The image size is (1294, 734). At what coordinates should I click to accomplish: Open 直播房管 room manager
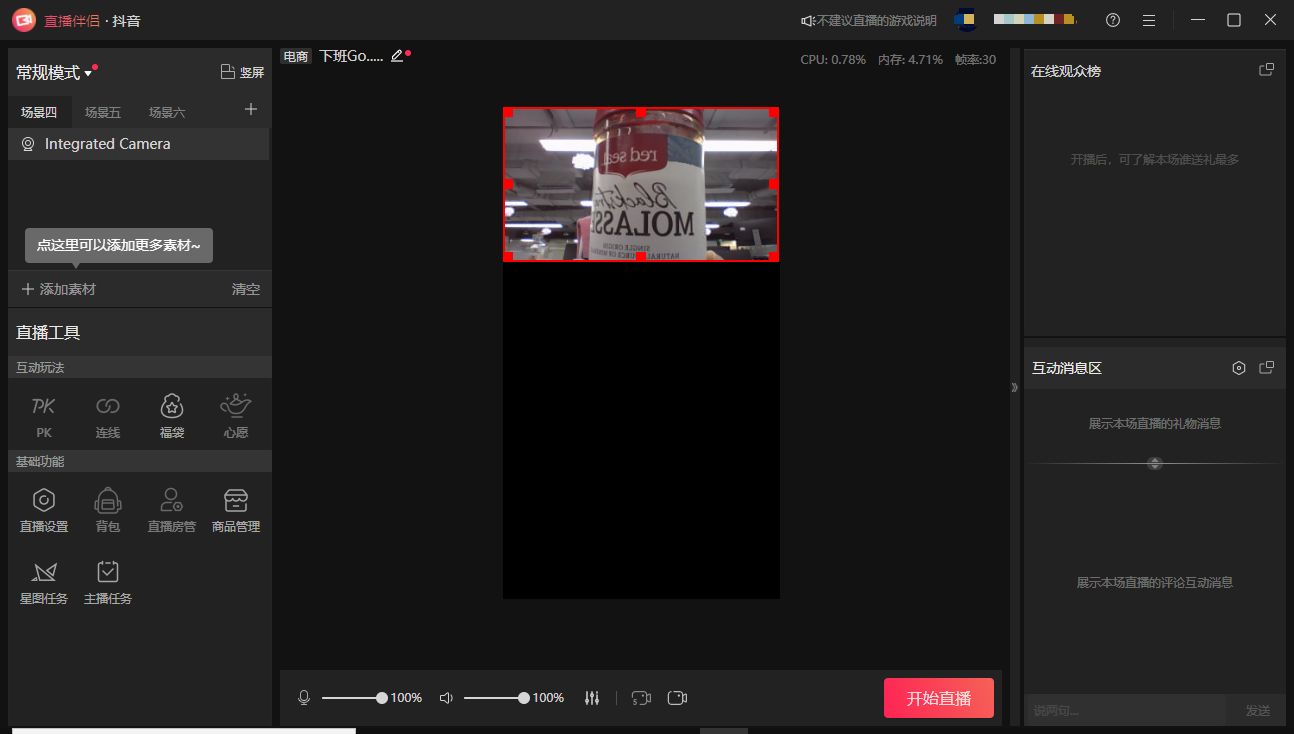[172, 510]
